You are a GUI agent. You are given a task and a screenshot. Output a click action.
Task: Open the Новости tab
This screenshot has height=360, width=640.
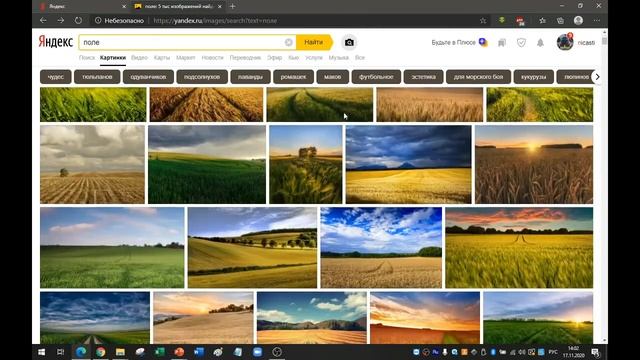213,58
